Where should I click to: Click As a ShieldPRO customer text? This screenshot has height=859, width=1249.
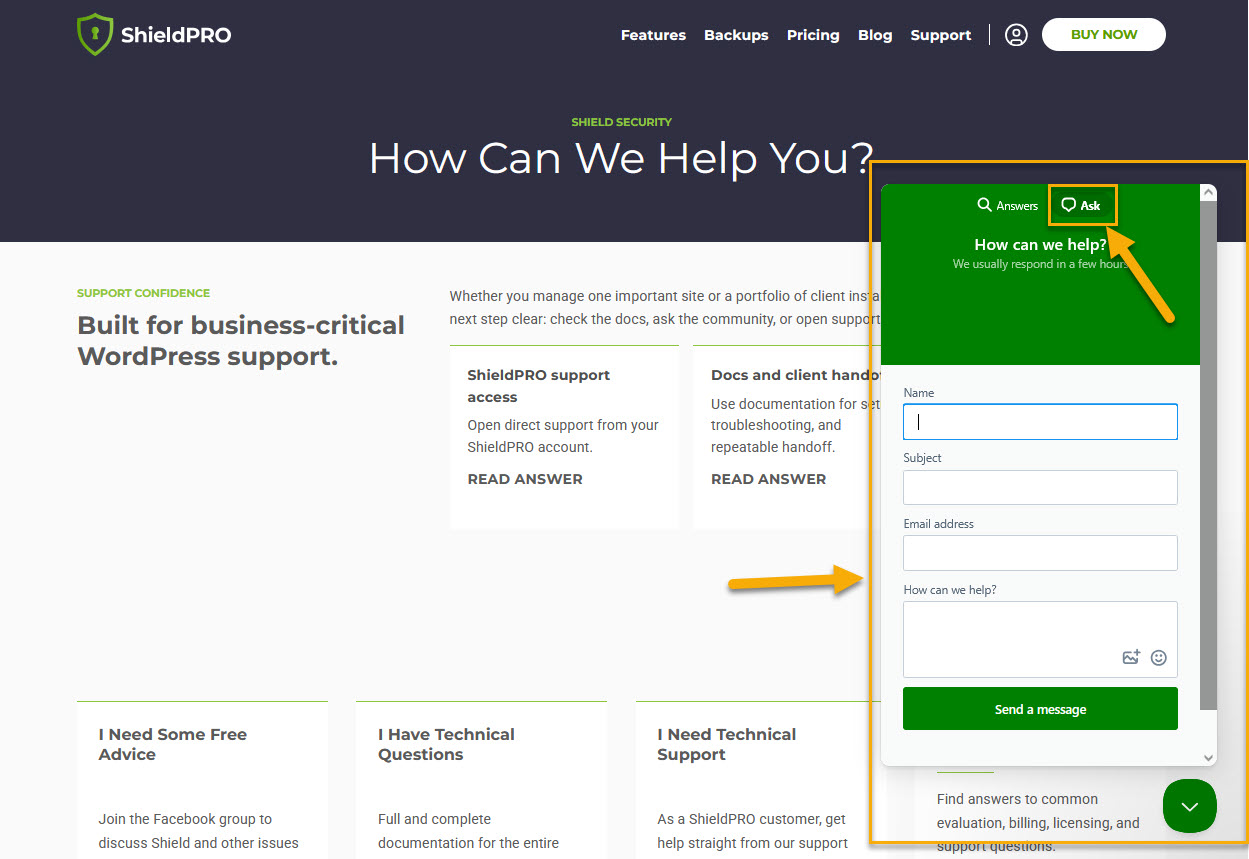coord(752,831)
